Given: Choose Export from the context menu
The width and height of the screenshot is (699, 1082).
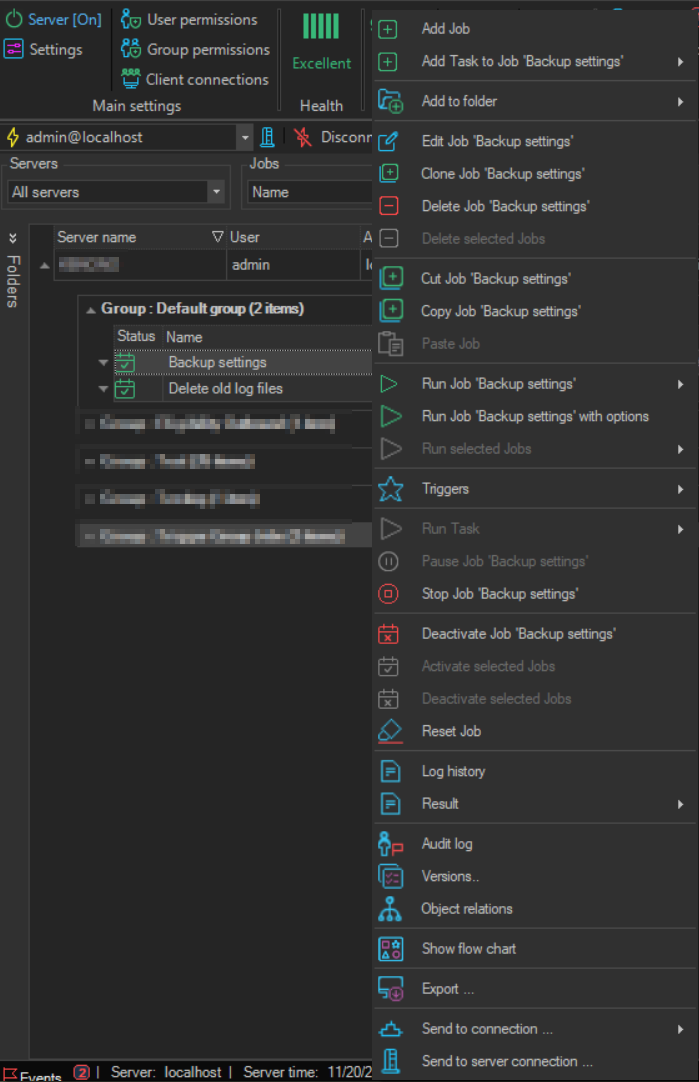Looking at the screenshot, I should [x=447, y=989].
